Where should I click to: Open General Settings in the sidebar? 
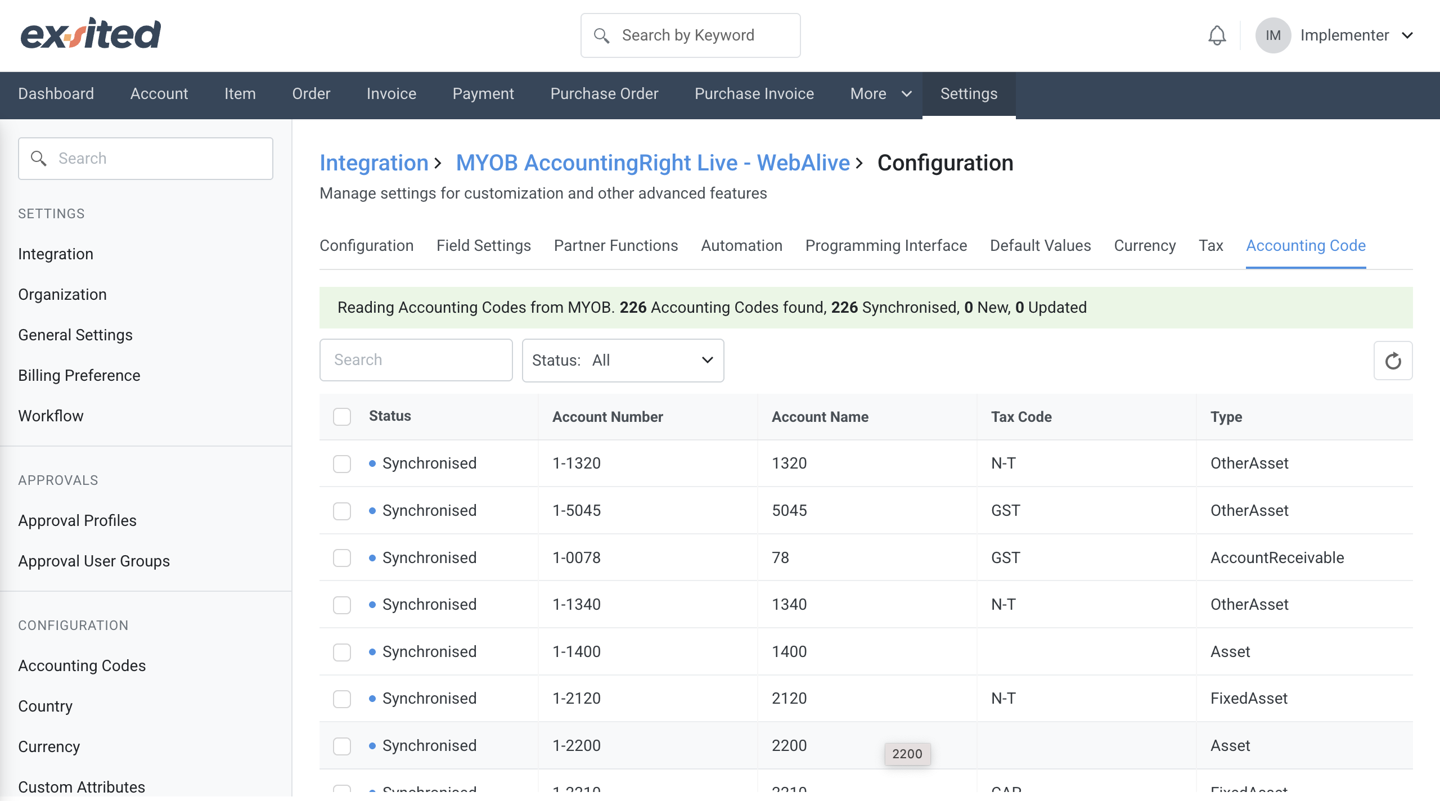[75, 335]
